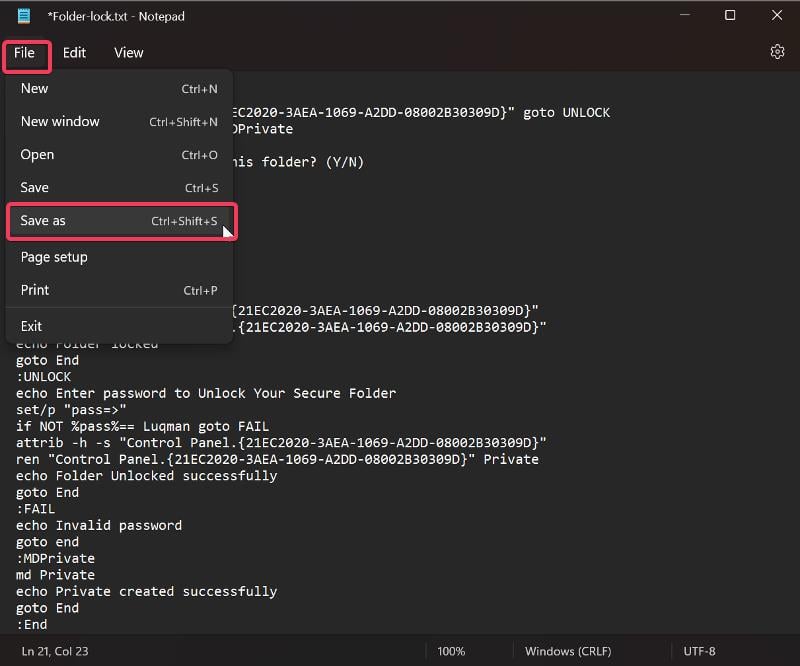The width and height of the screenshot is (800, 666).
Task: Choose Save in the File menu
Action: pyautogui.click(x=35, y=188)
